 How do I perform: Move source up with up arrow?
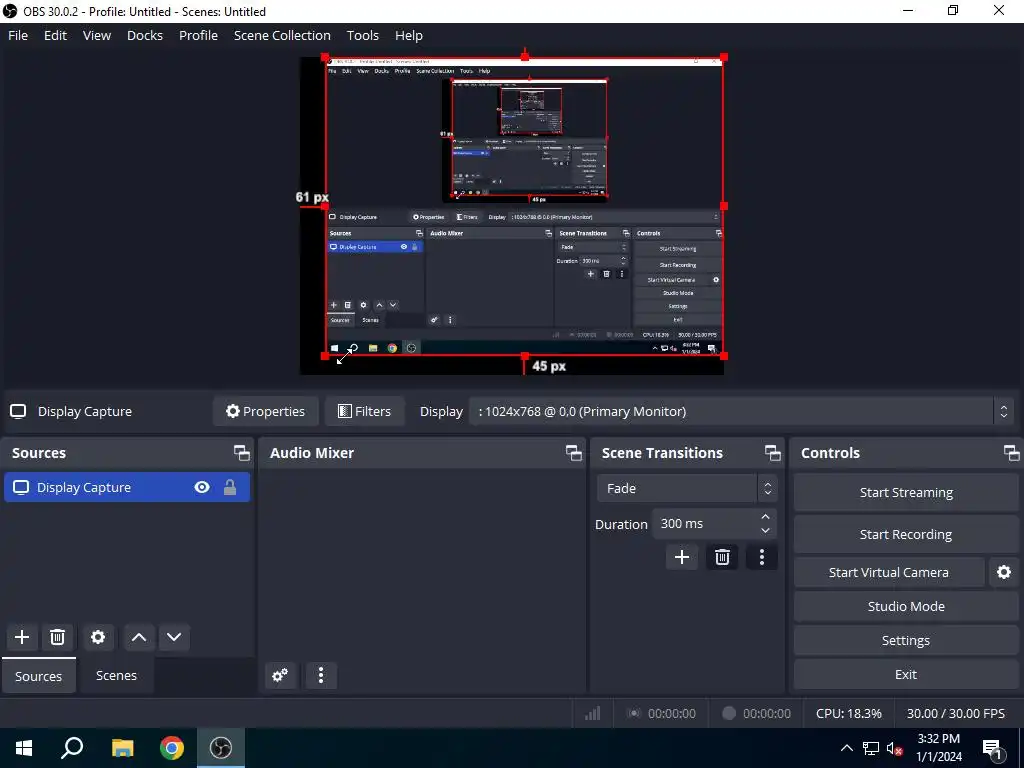click(138, 637)
